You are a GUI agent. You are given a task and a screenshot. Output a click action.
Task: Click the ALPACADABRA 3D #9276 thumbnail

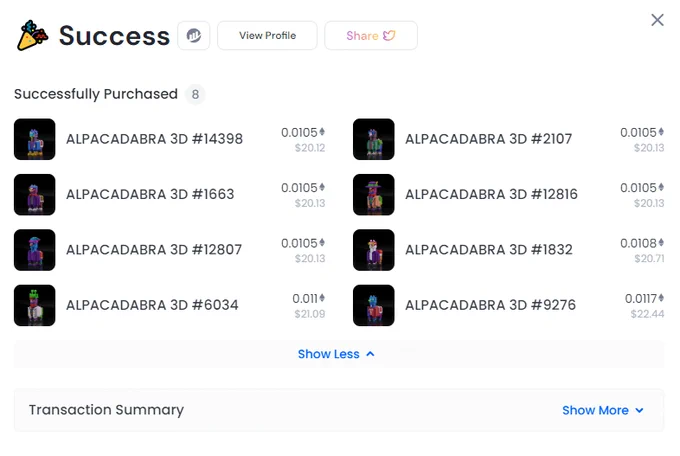374,305
